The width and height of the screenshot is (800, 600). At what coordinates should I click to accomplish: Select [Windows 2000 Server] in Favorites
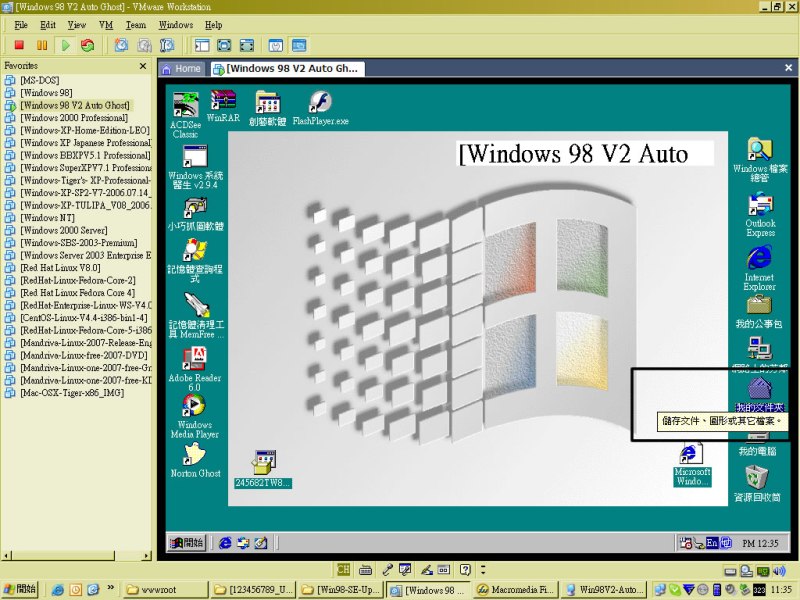coord(63,230)
